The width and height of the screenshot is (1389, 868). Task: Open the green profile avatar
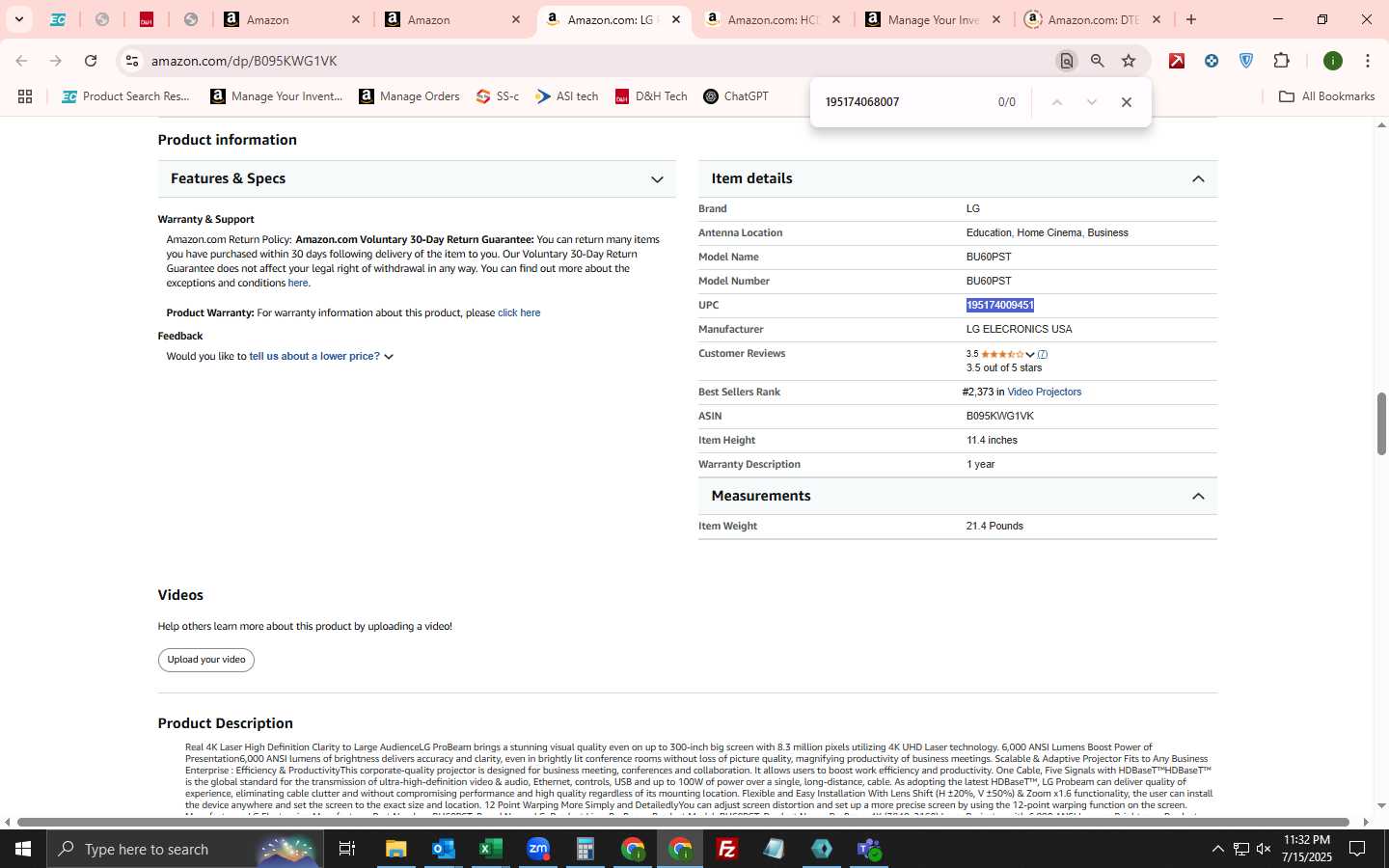(1333, 61)
